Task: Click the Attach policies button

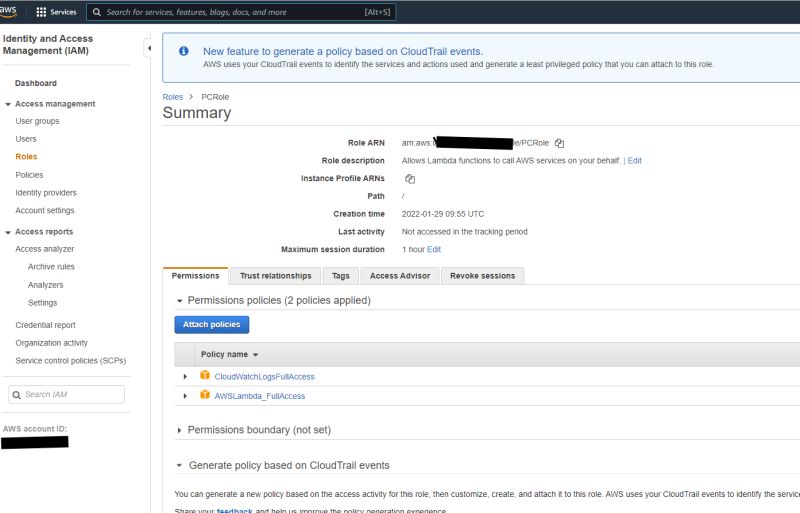Action: pyautogui.click(x=212, y=325)
